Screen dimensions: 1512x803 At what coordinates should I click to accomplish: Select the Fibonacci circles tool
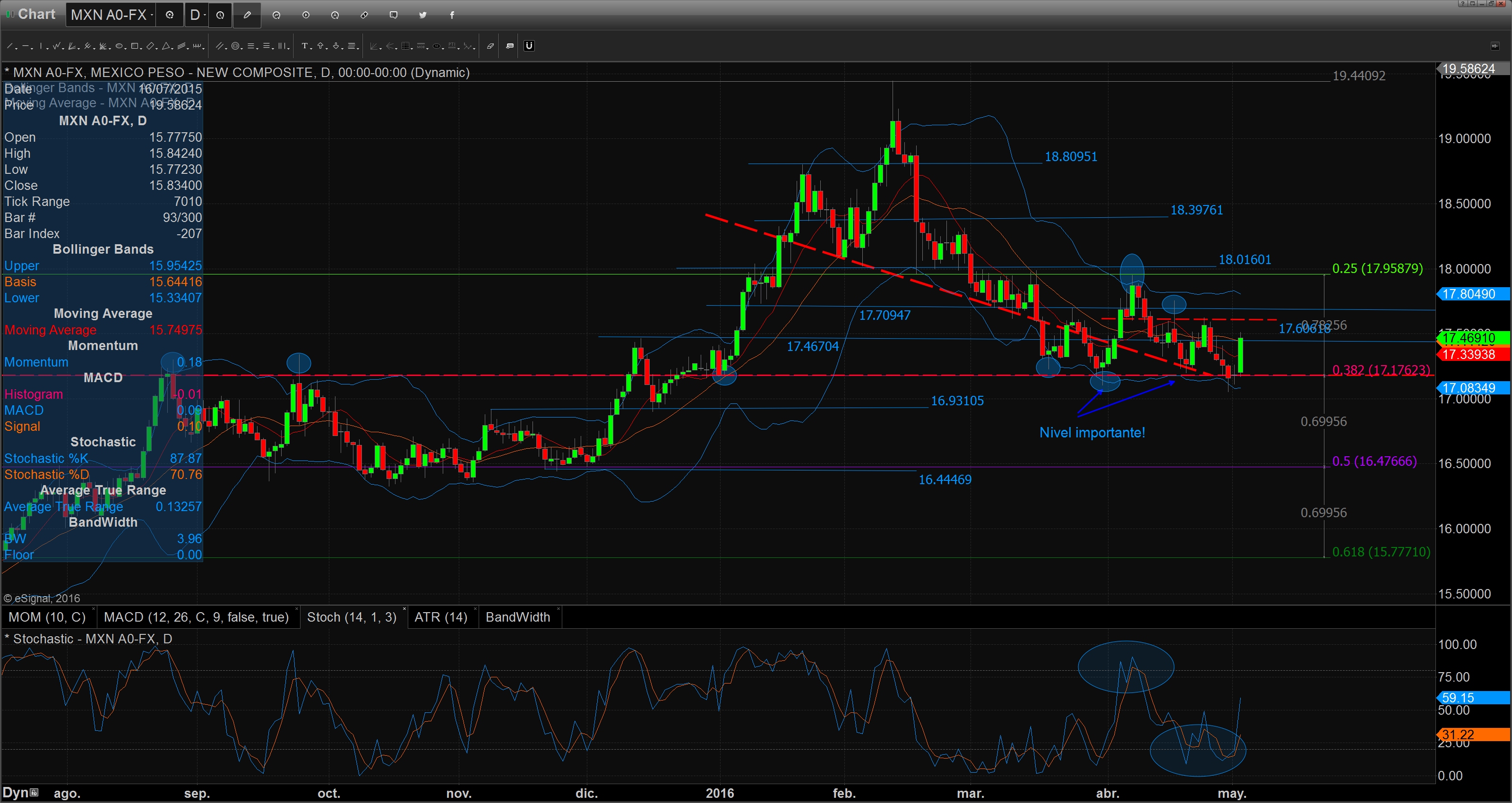[235, 46]
